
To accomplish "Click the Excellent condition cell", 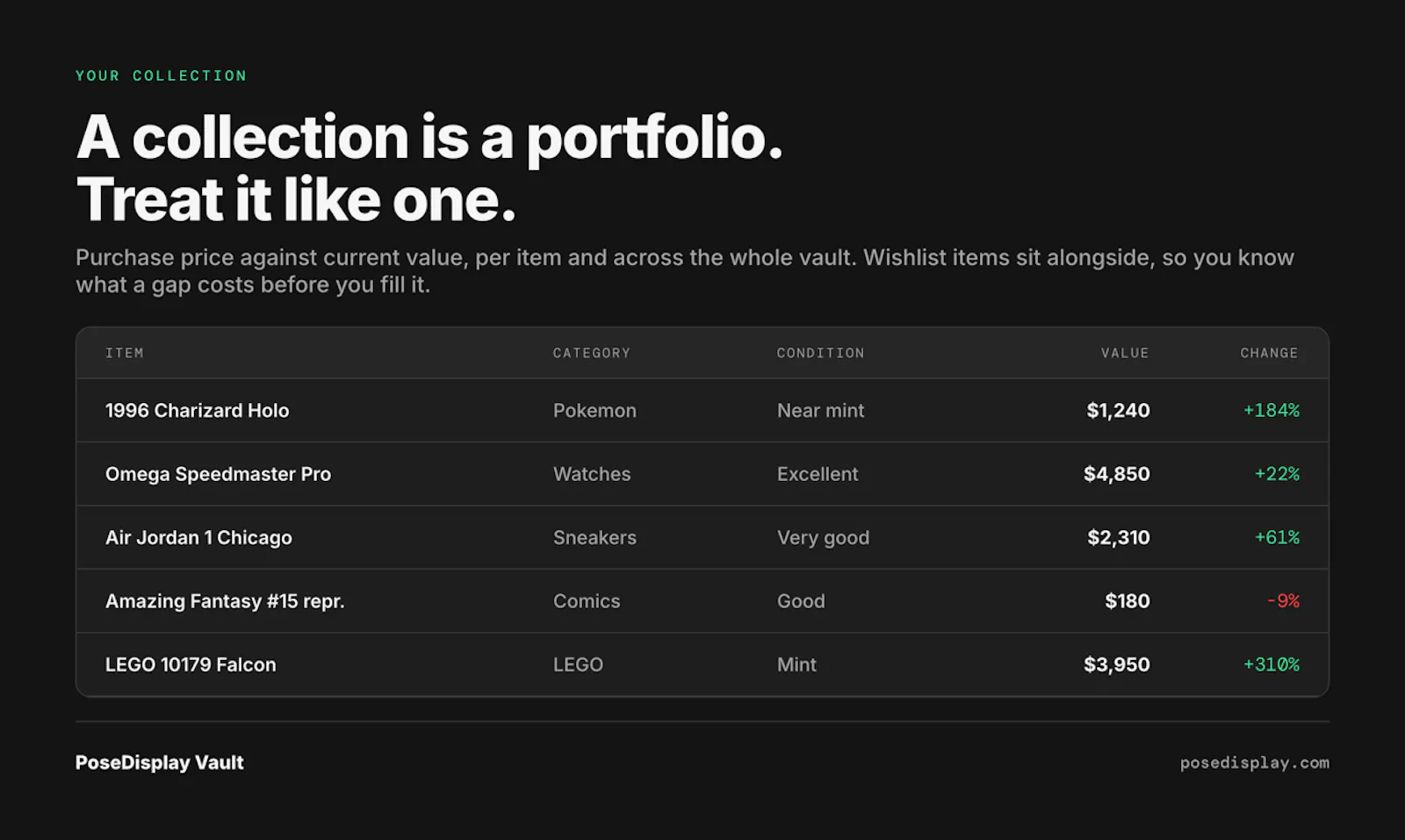I will tap(818, 474).
